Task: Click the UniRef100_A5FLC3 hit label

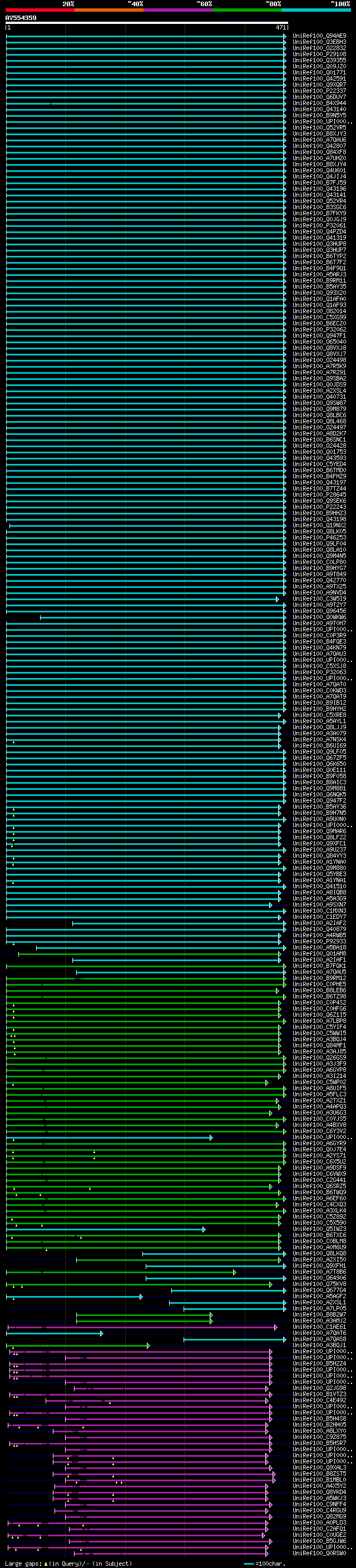Action: [319, 1094]
